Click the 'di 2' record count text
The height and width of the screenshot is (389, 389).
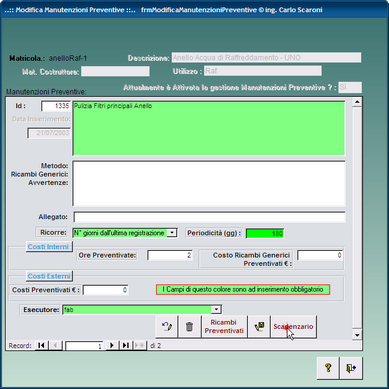click(x=155, y=346)
